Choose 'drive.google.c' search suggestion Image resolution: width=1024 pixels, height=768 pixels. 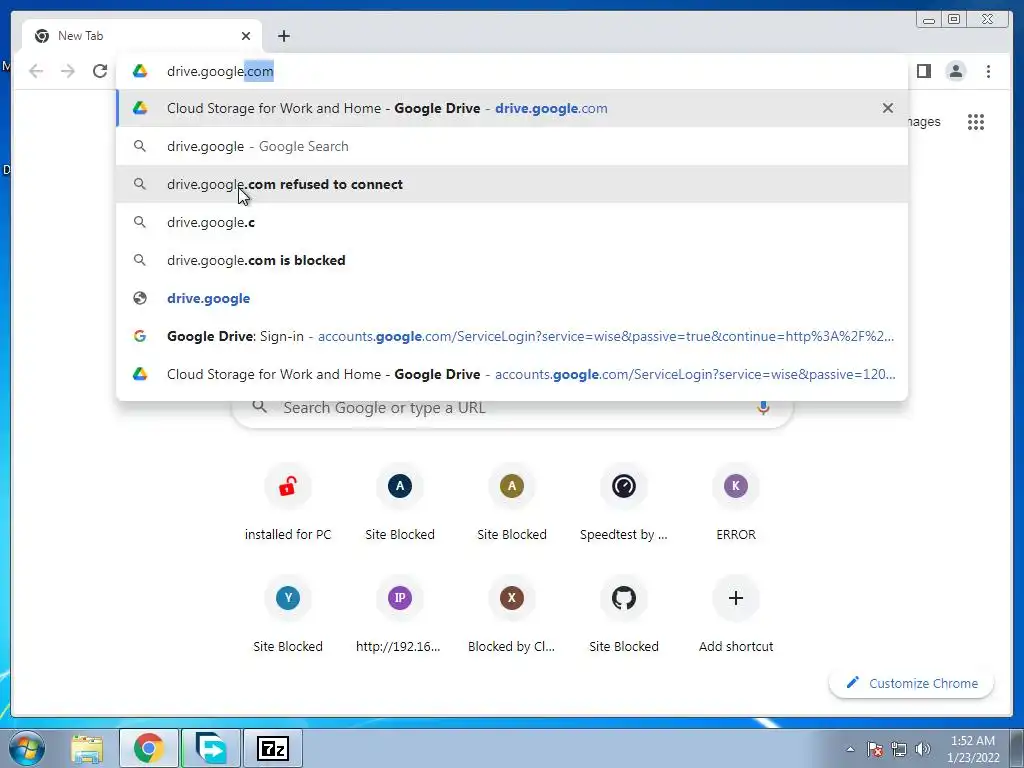click(512, 222)
